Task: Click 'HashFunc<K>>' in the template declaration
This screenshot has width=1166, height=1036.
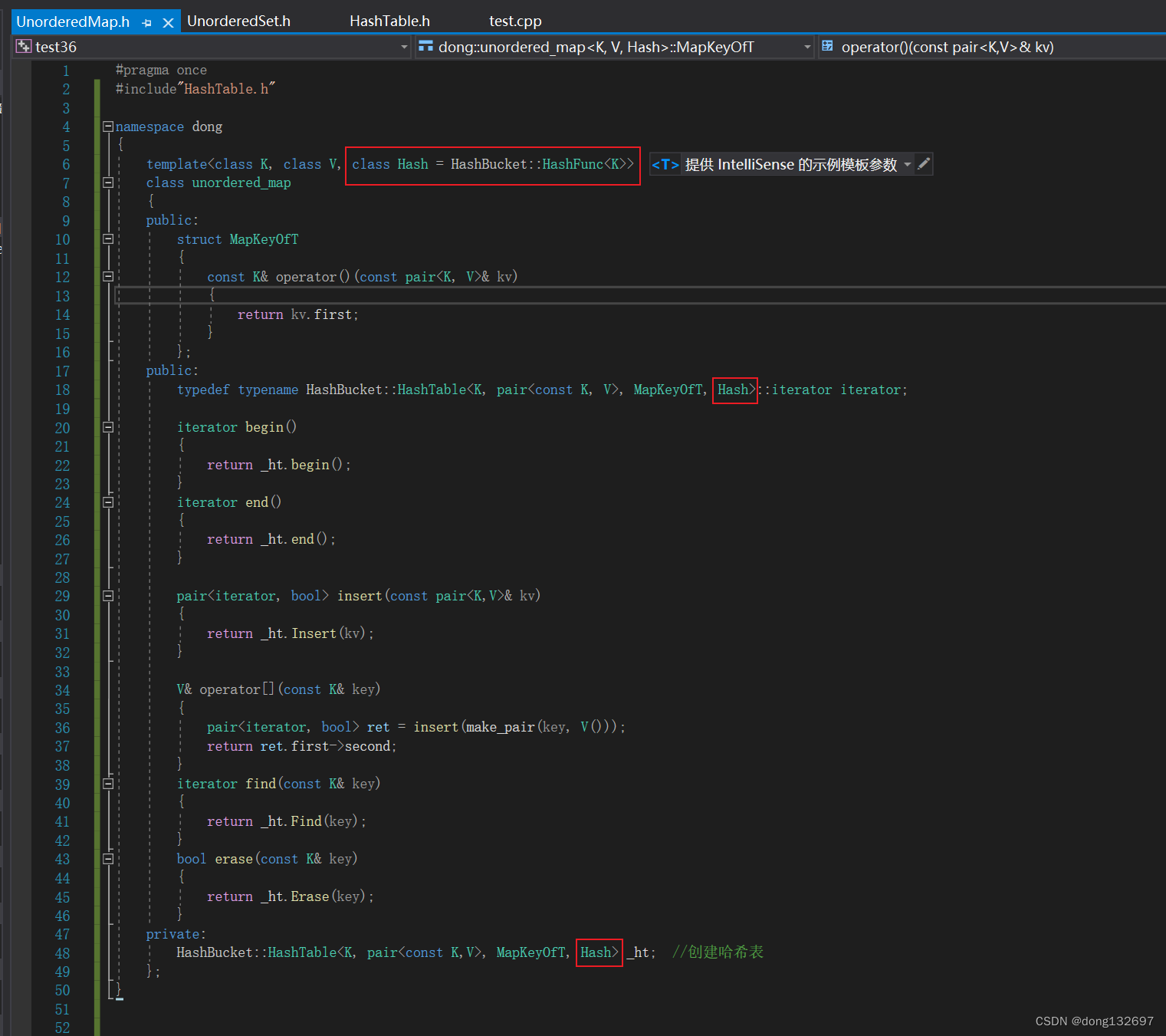Action: [x=588, y=164]
